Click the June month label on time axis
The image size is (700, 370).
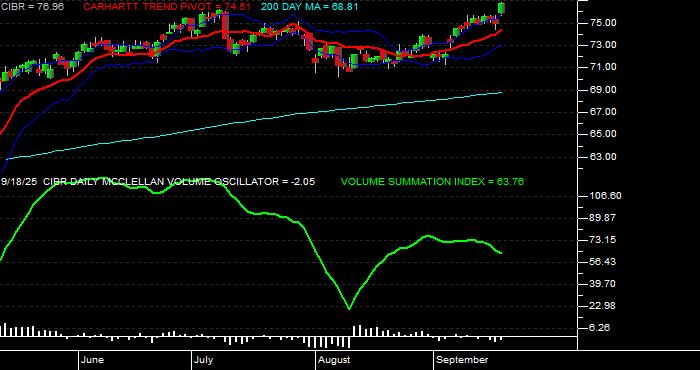[93, 360]
